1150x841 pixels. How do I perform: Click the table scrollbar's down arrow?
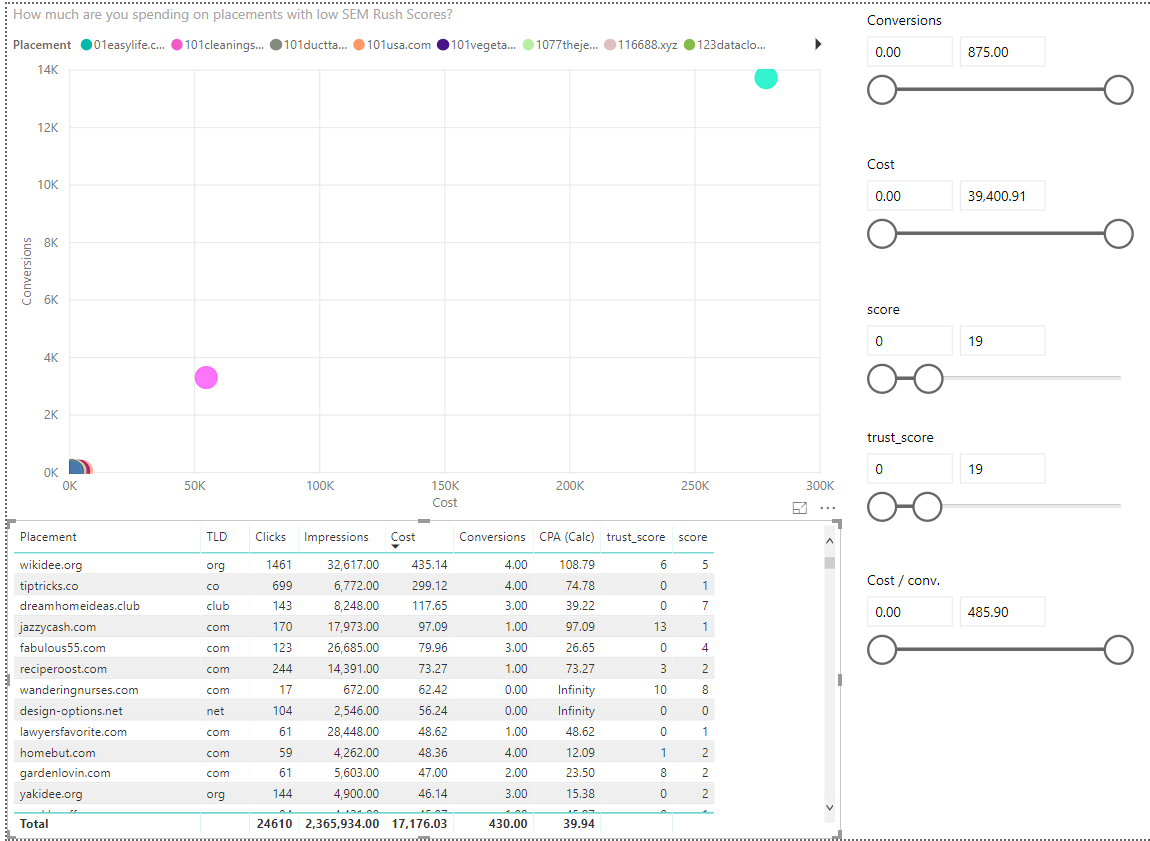(x=828, y=806)
